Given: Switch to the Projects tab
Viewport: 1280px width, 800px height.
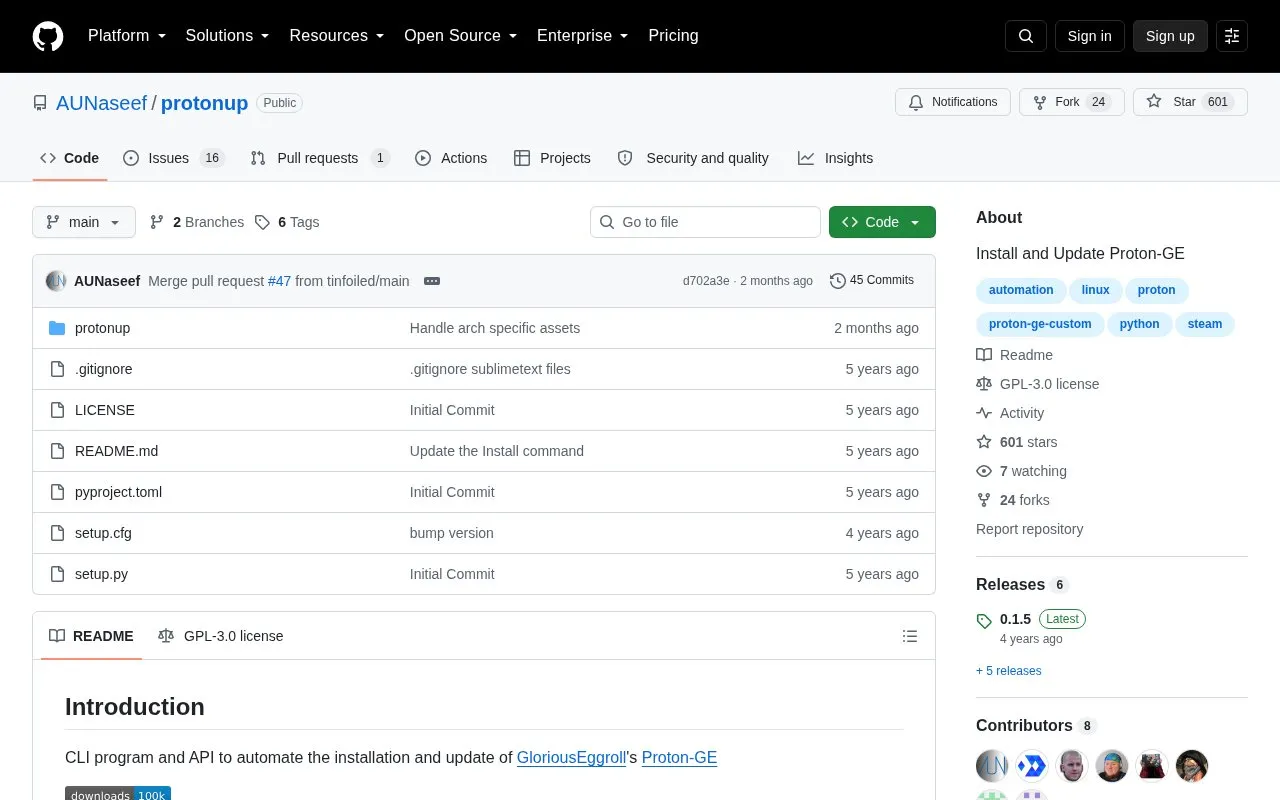Looking at the screenshot, I should (x=552, y=158).
